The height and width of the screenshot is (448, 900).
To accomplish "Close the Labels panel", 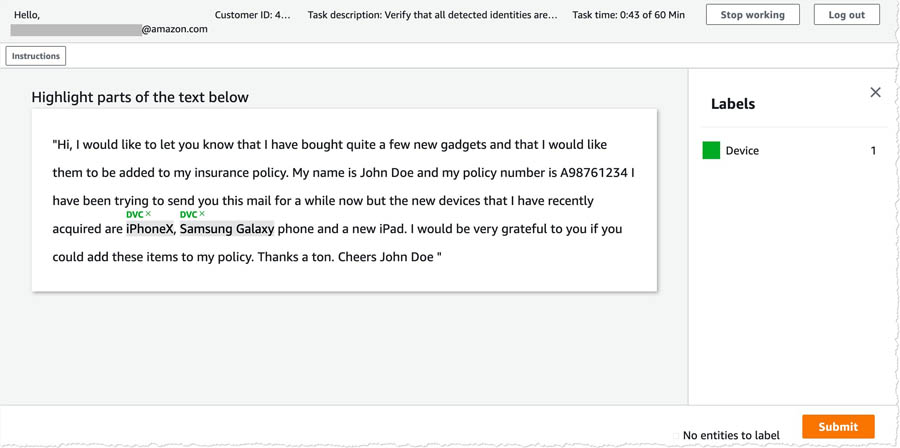I will (x=875, y=92).
